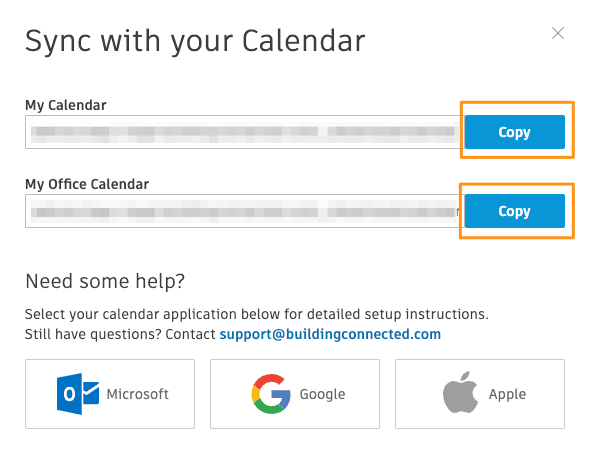Image resolution: width=591 pixels, height=452 pixels.
Task: Click the gray Apple logo icon
Action: pos(460,392)
